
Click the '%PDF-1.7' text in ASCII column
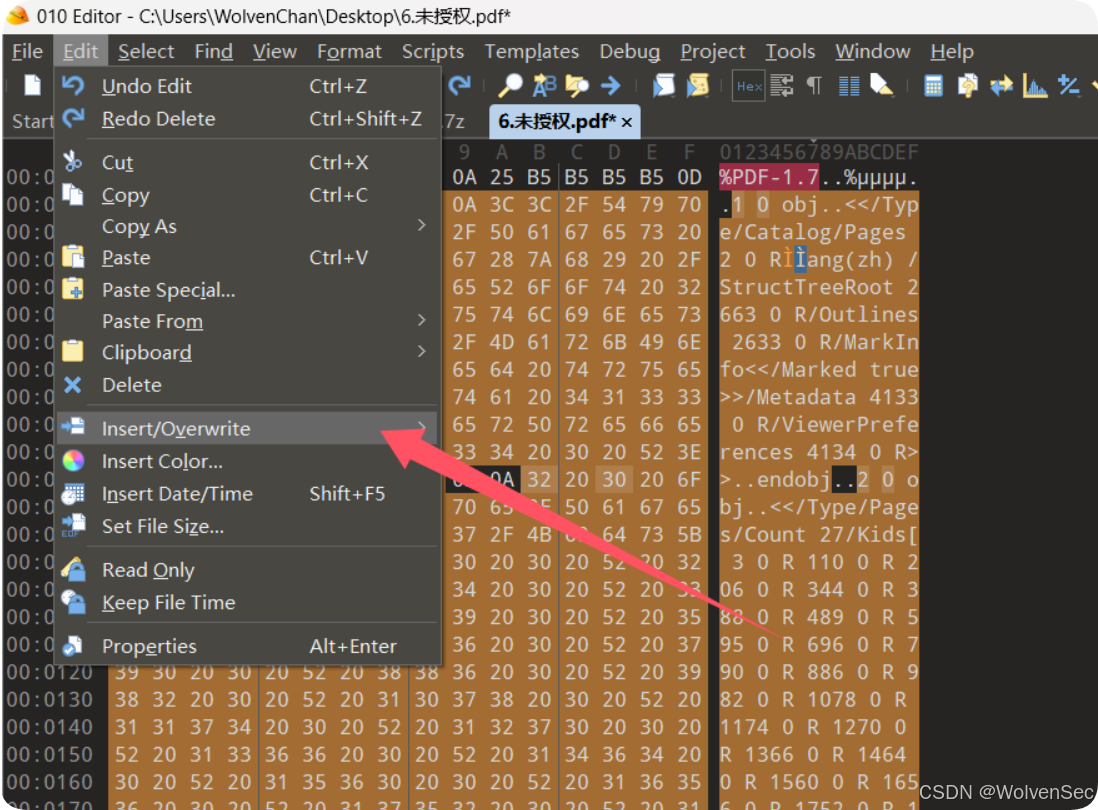(769, 177)
